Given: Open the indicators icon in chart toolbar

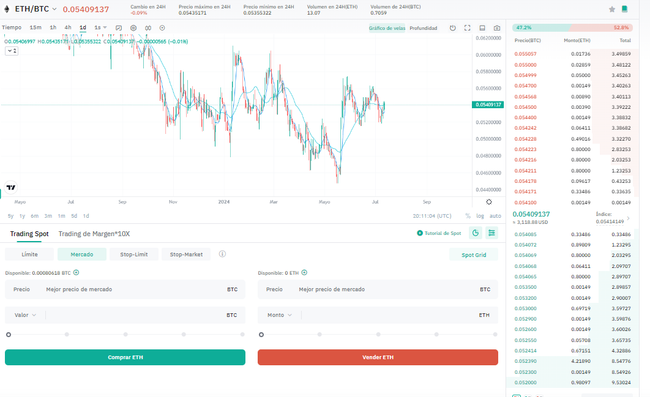Looking at the screenshot, I should [119, 28].
